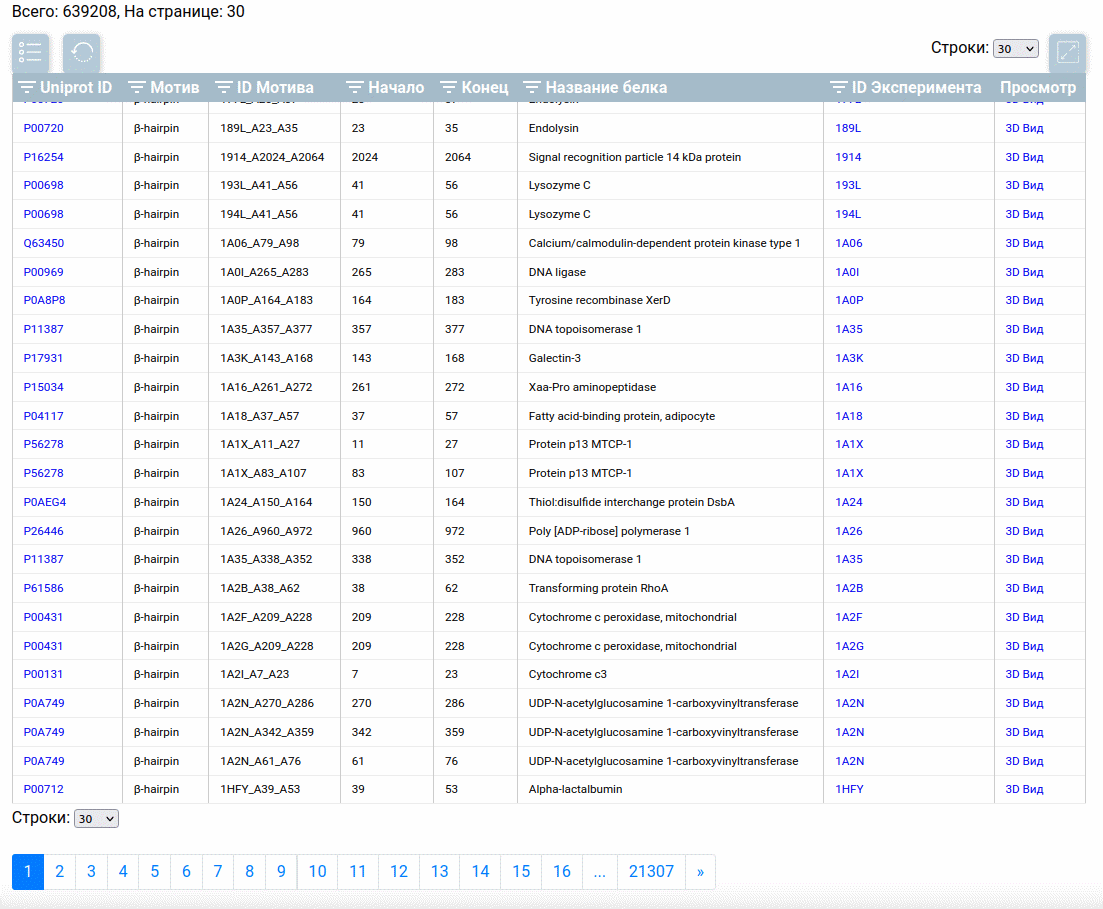Select motif ID cell 1A26_A960_A972
1103x909 pixels.
[x=266, y=531]
